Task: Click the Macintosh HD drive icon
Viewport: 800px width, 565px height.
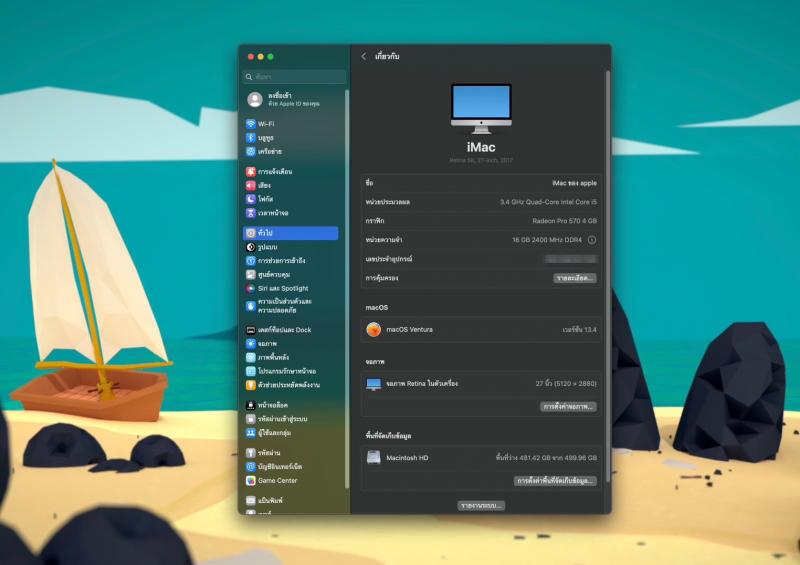Action: [x=373, y=457]
